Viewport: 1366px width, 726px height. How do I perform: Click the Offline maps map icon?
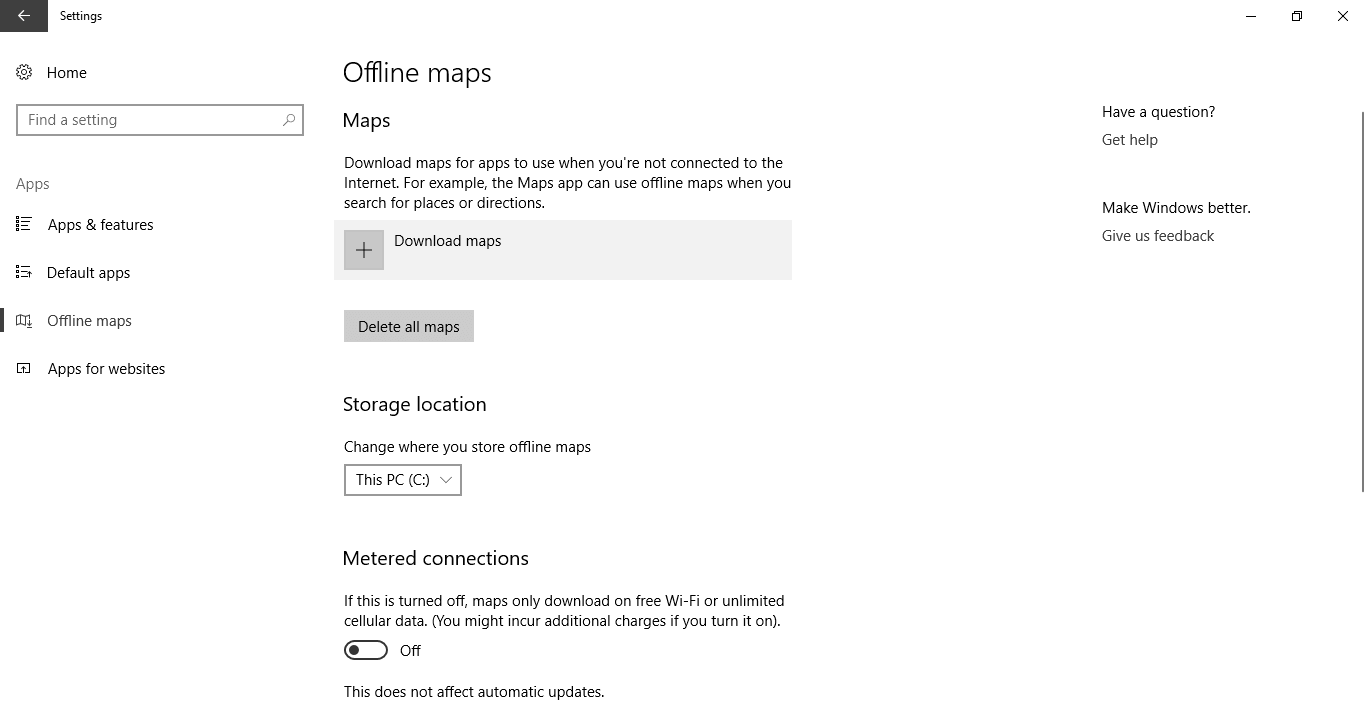coord(24,320)
